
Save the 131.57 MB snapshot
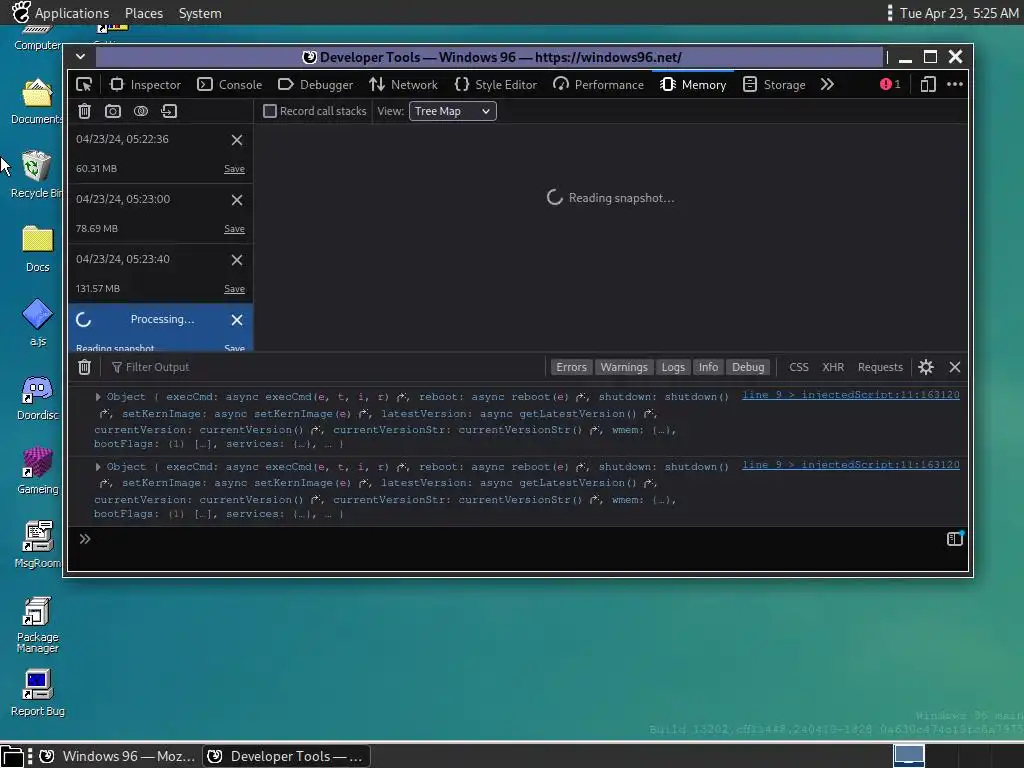(234, 289)
